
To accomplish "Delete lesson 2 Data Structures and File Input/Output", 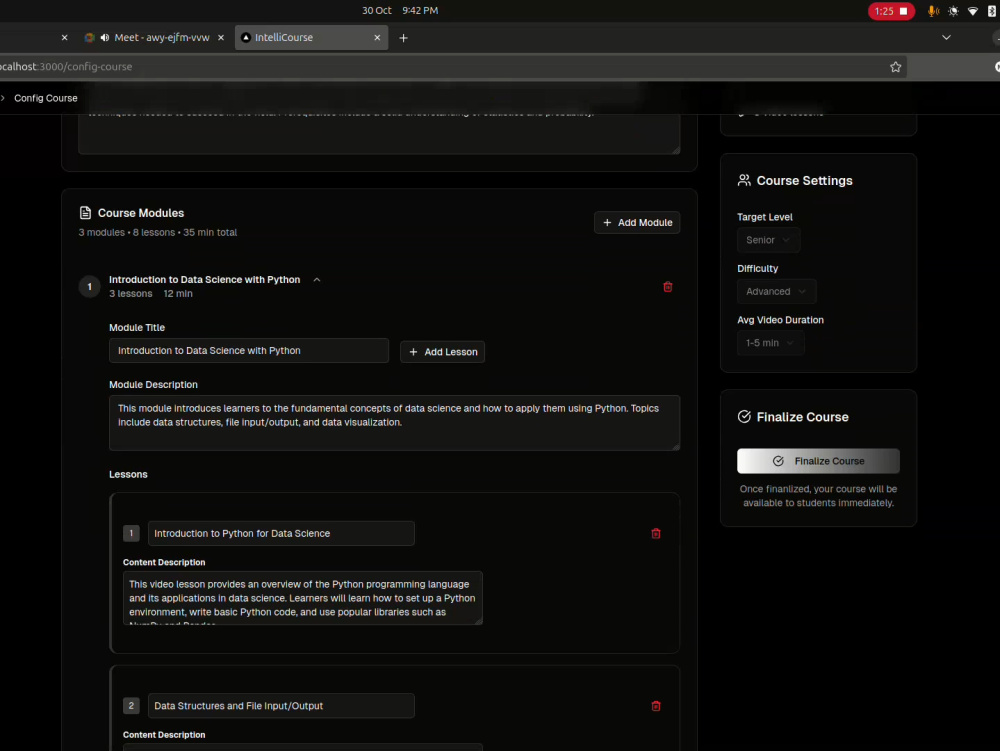I will coord(656,706).
